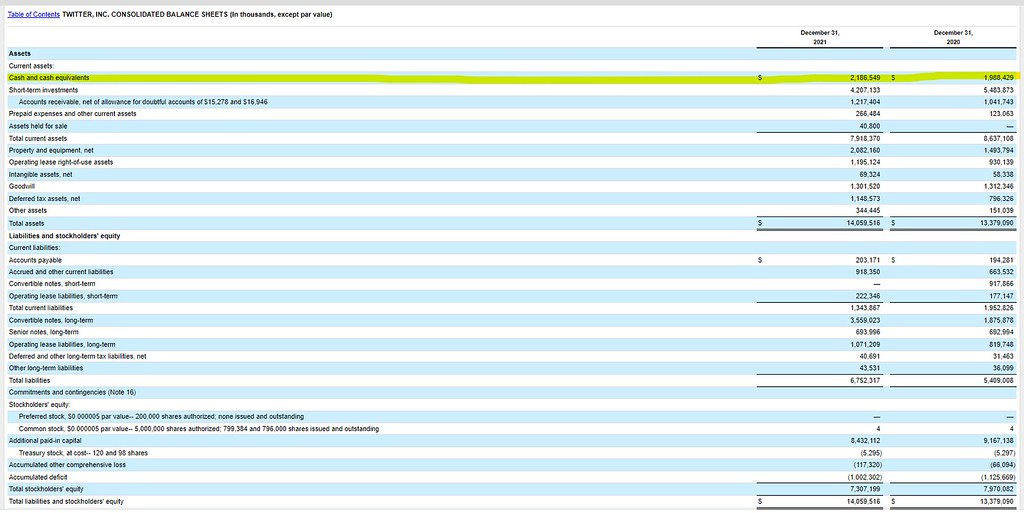The height and width of the screenshot is (513, 1024).
Task: Select the highlighted Cash and cash equivalents row label
Action: click(49, 77)
